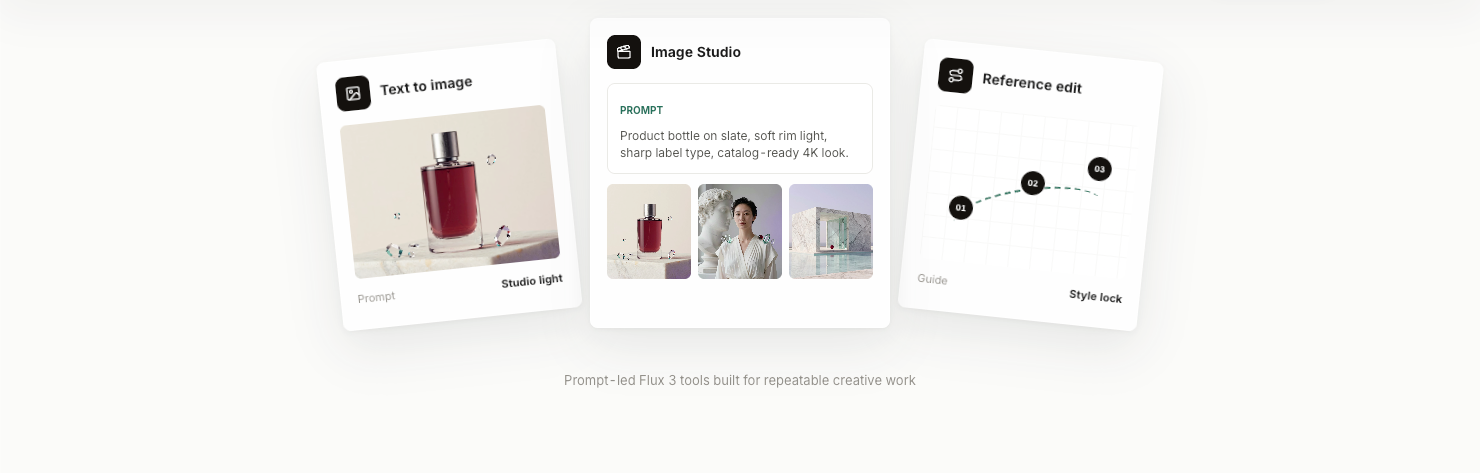
Task: Click the Prompt label under the bottle image
Action: coord(376,297)
